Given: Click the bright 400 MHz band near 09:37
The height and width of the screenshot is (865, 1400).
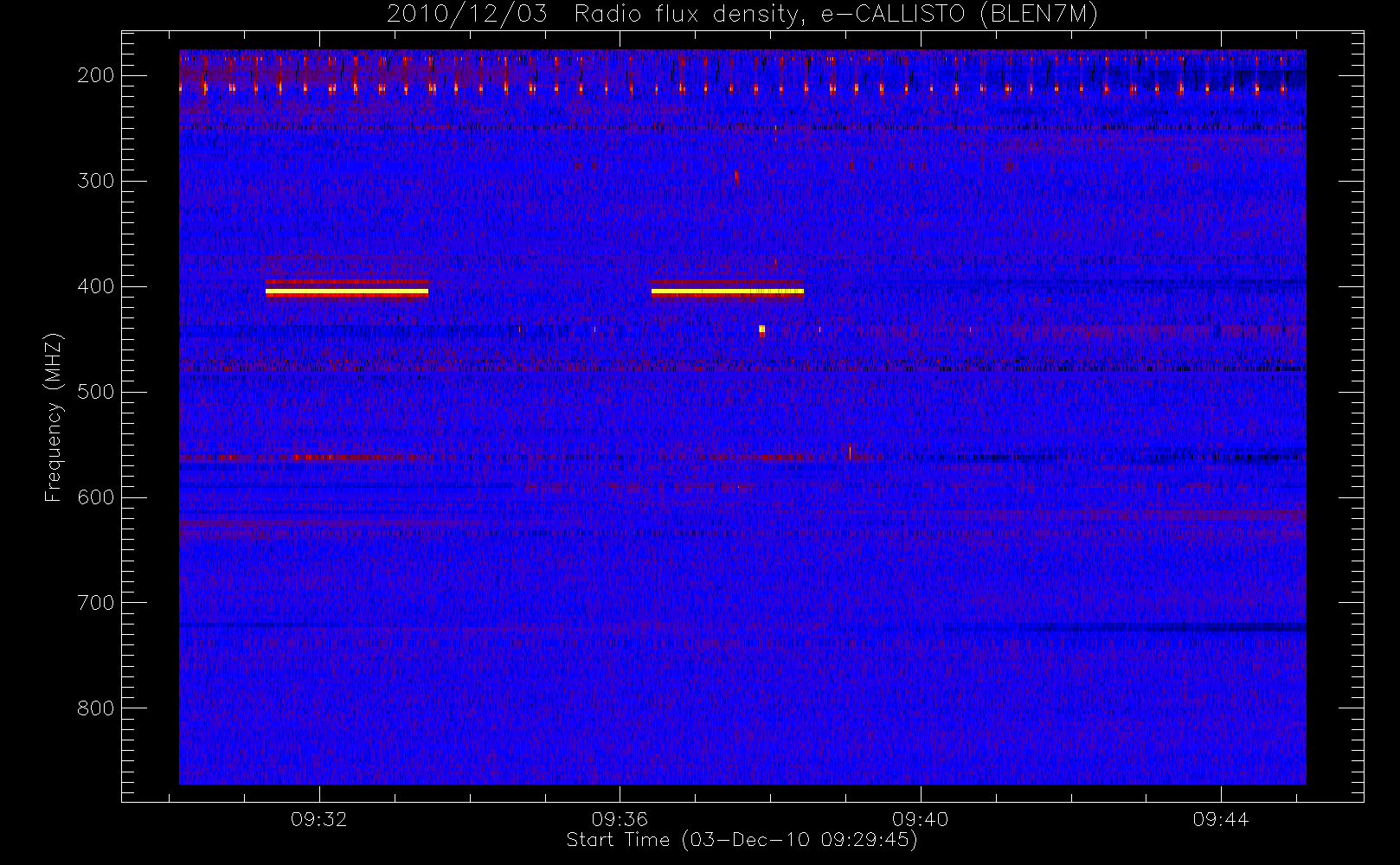Looking at the screenshot, I should [728, 292].
